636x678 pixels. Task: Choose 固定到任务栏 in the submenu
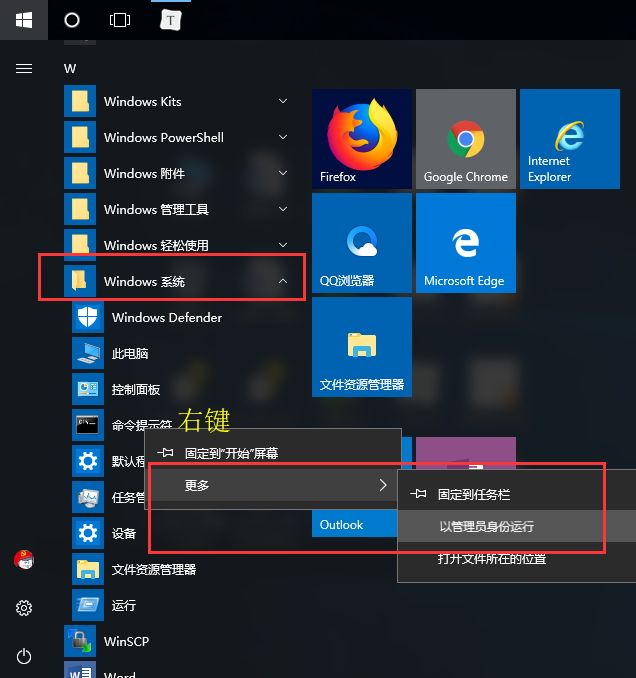tap(517, 494)
